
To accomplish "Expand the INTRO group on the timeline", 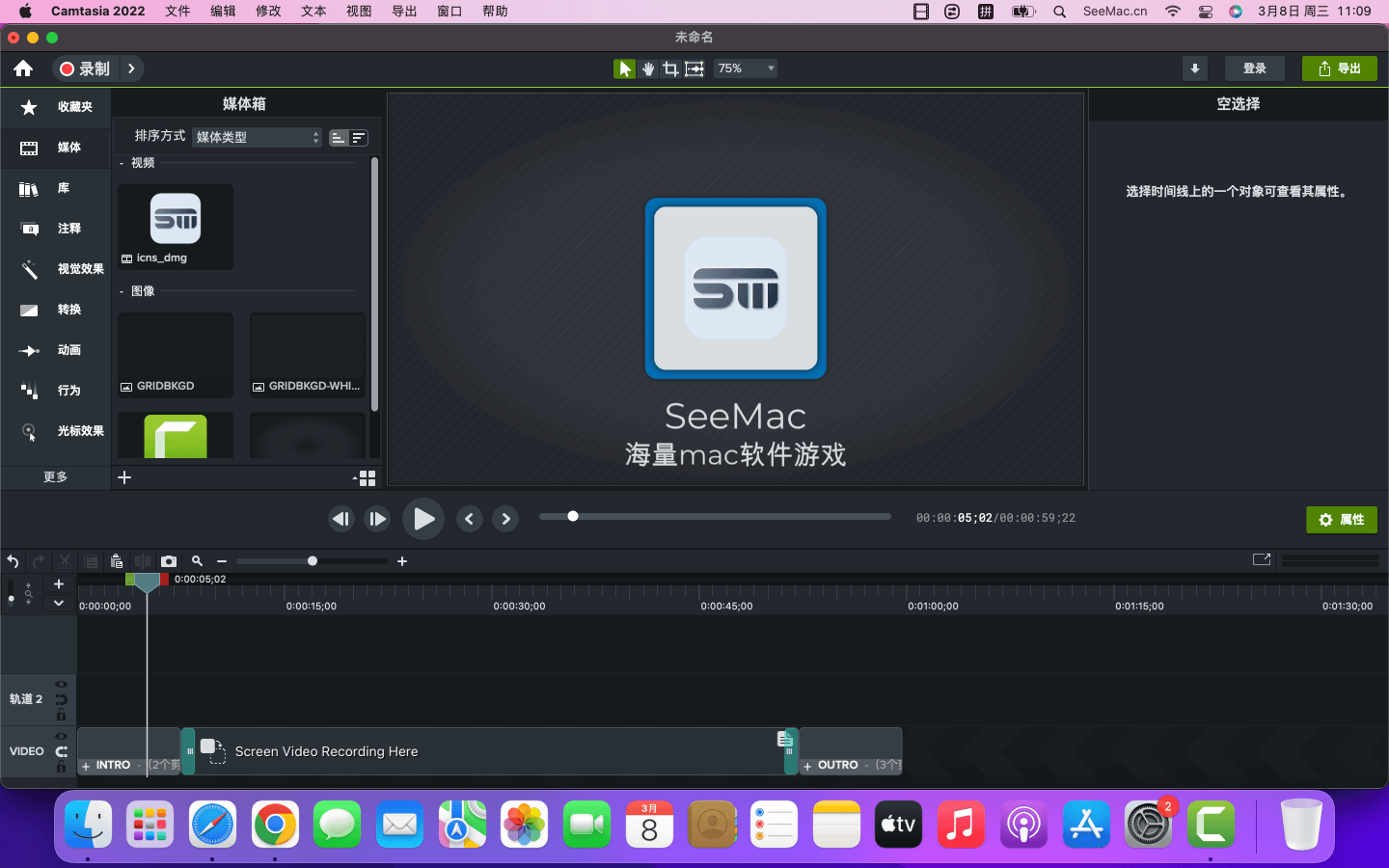I will (86, 766).
